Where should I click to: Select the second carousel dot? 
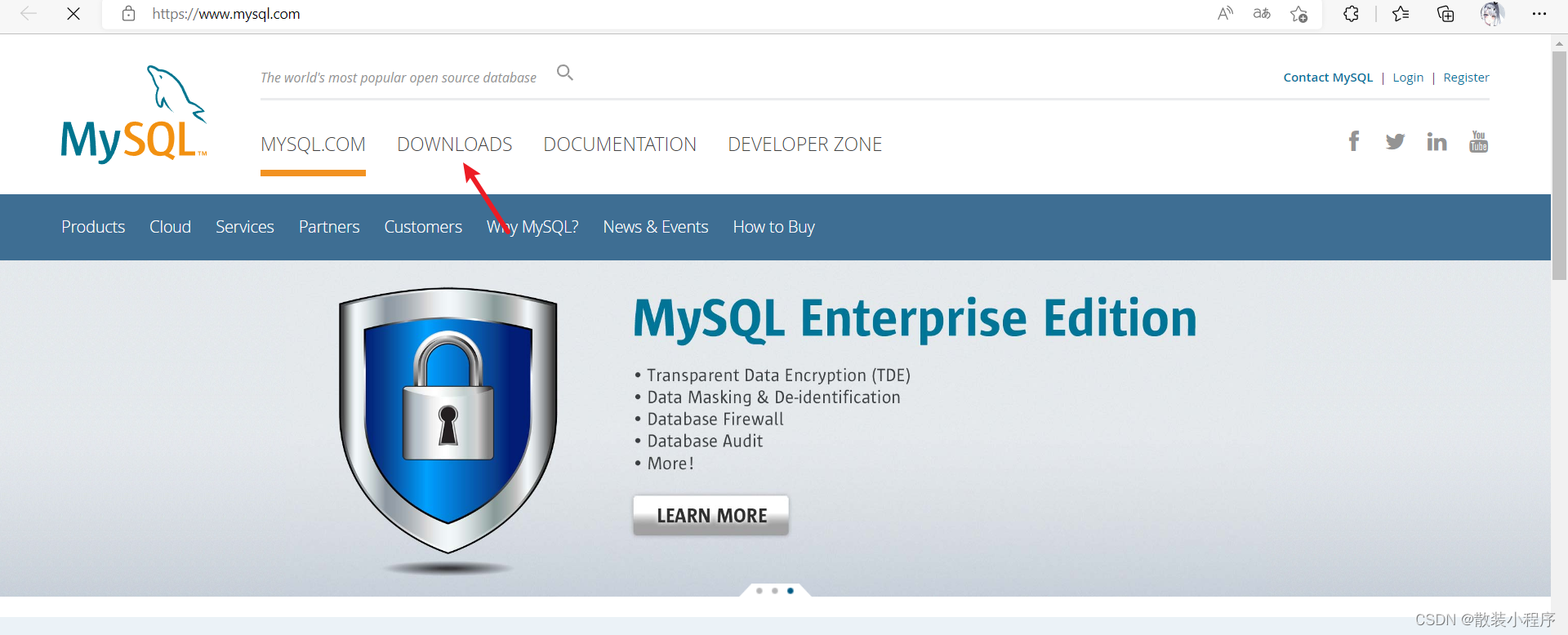click(x=775, y=590)
